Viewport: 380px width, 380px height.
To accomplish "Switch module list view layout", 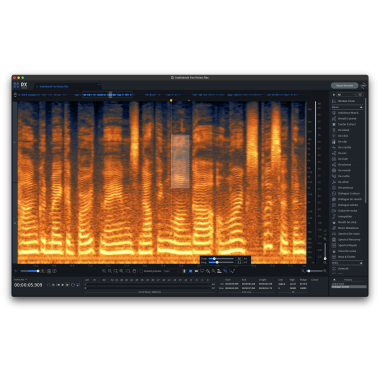I will pos(360,95).
